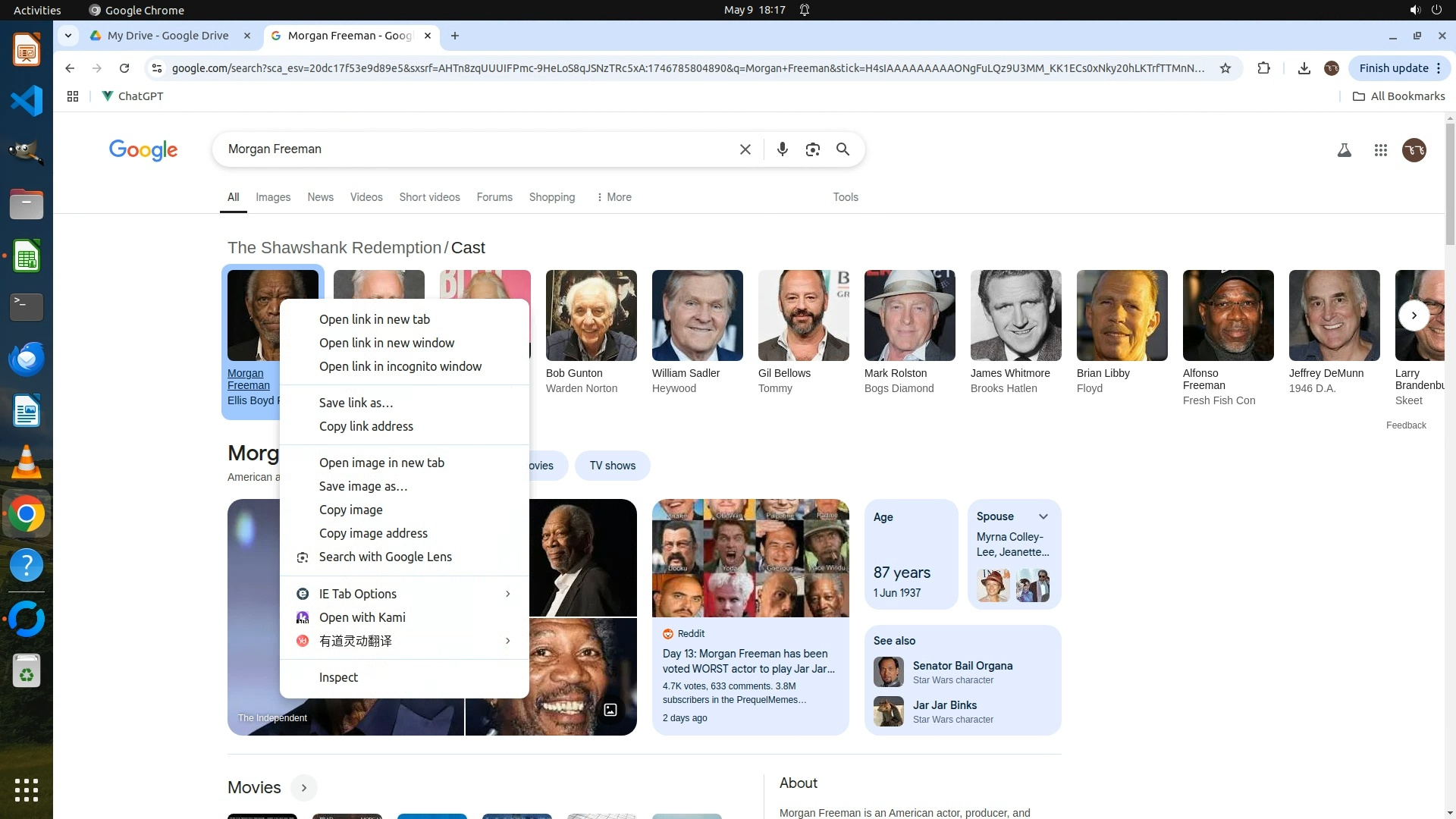The width and height of the screenshot is (1456, 819).
Task: Expand the Spouse card chevron
Action: click(x=1043, y=516)
